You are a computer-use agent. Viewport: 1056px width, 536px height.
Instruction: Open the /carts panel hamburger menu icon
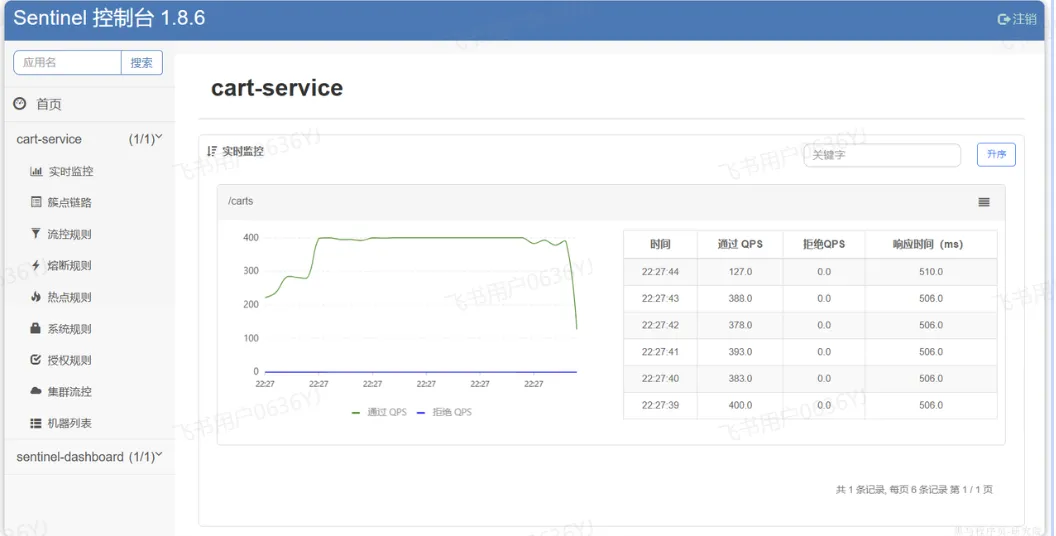click(x=984, y=202)
